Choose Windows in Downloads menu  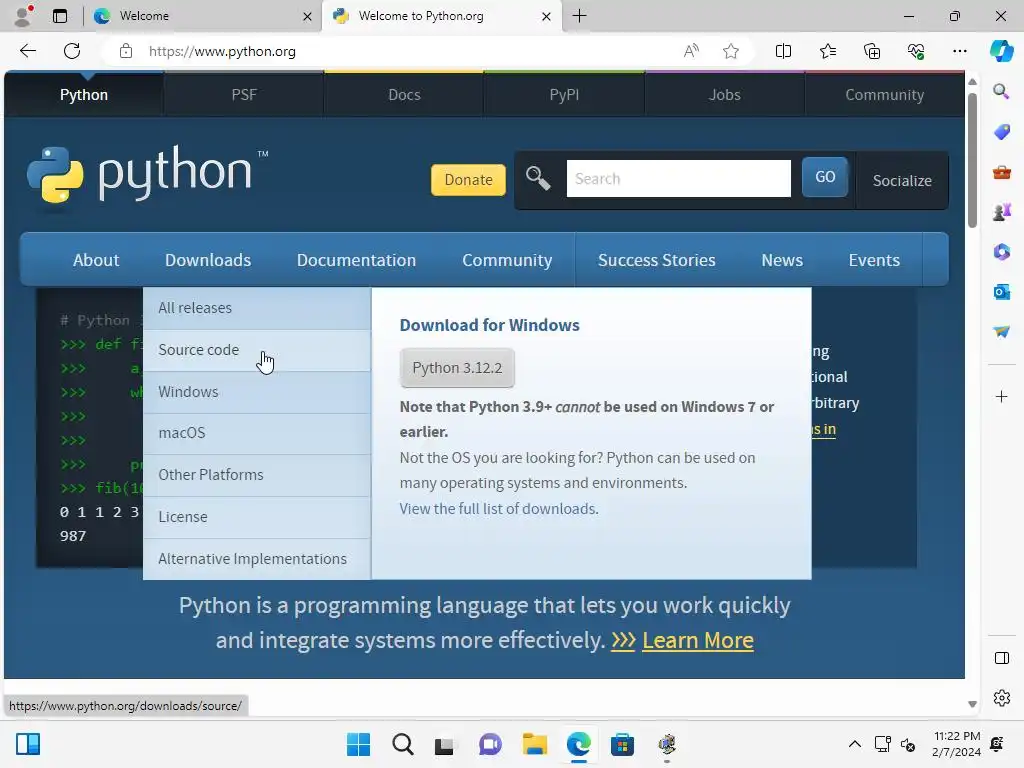(x=257, y=392)
